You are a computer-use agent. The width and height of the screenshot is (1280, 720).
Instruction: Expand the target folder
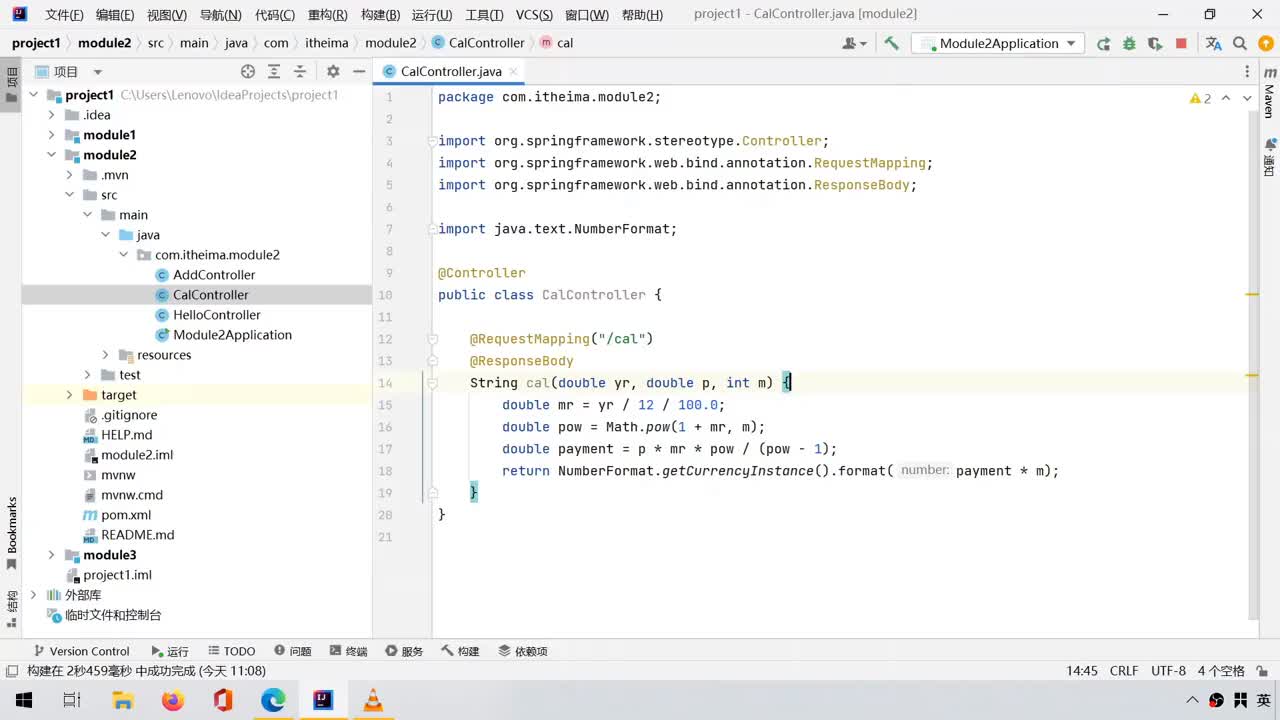pyautogui.click(x=70, y=395)
